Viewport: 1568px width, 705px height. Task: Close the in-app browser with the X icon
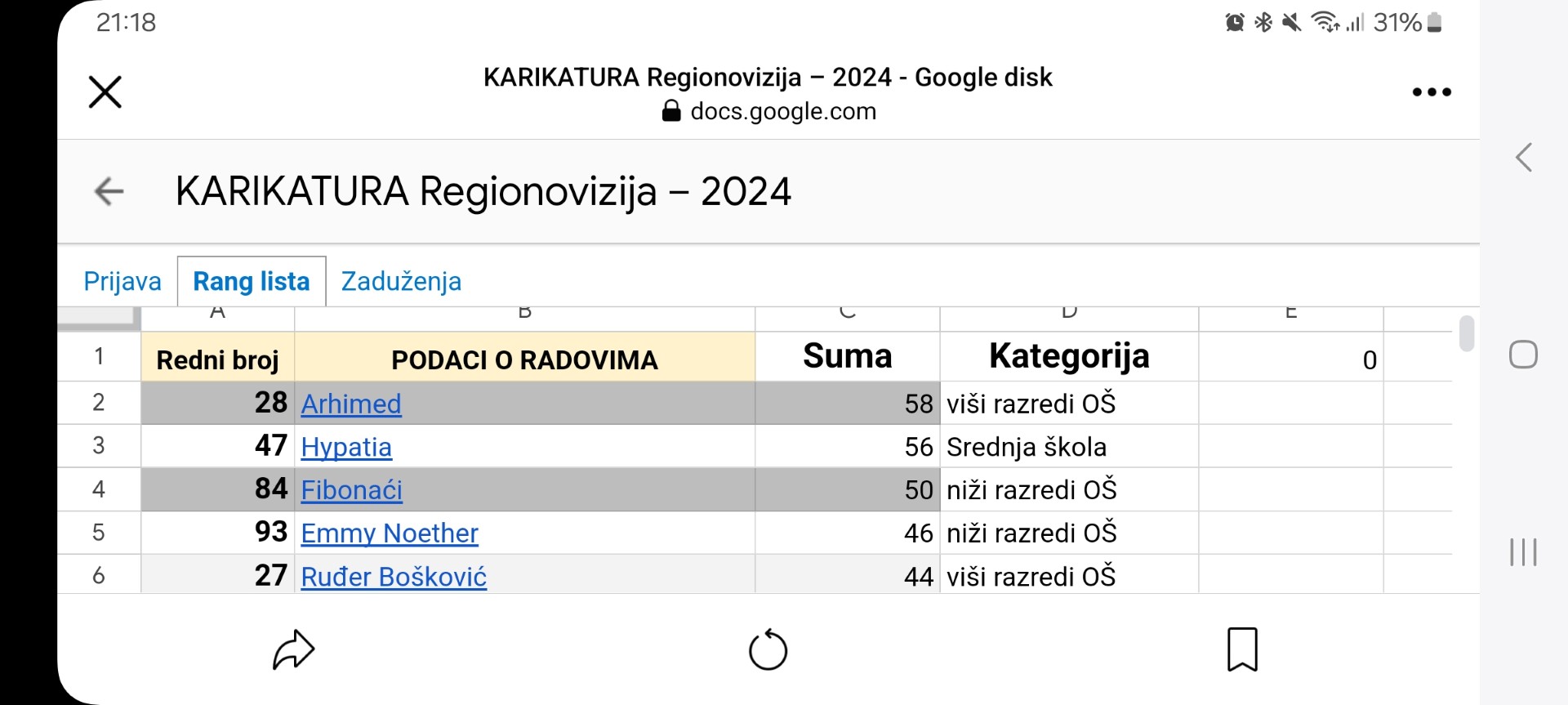[x=105, y=91]
